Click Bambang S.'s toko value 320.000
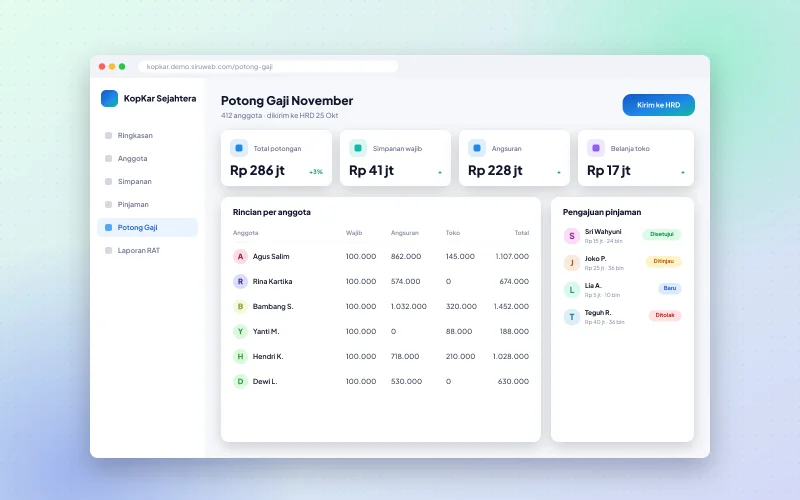The height and width of the screenshot is (500, 800). click(461, 307)
